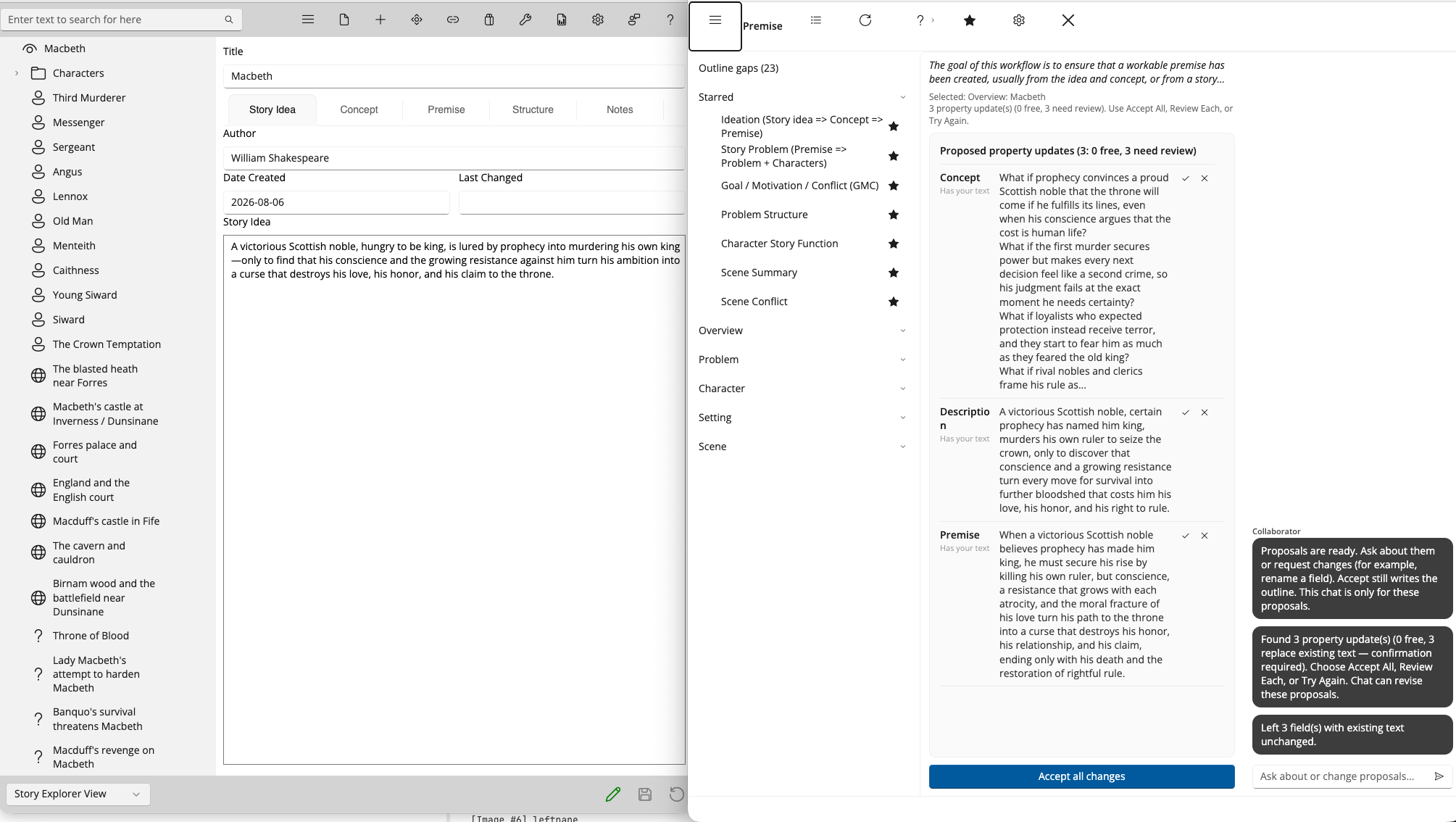The height and width of the screenshot is (822, 1456).
Task: Collapse the Starred section
Action: (903, 97)
